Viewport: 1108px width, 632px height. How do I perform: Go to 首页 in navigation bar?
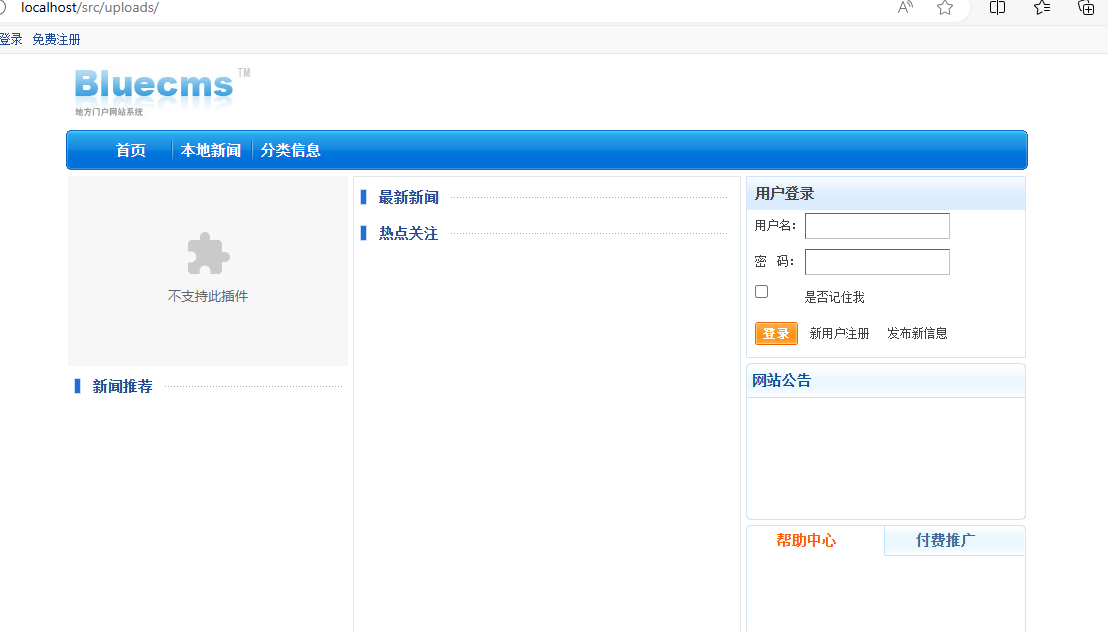coord(131,150)
